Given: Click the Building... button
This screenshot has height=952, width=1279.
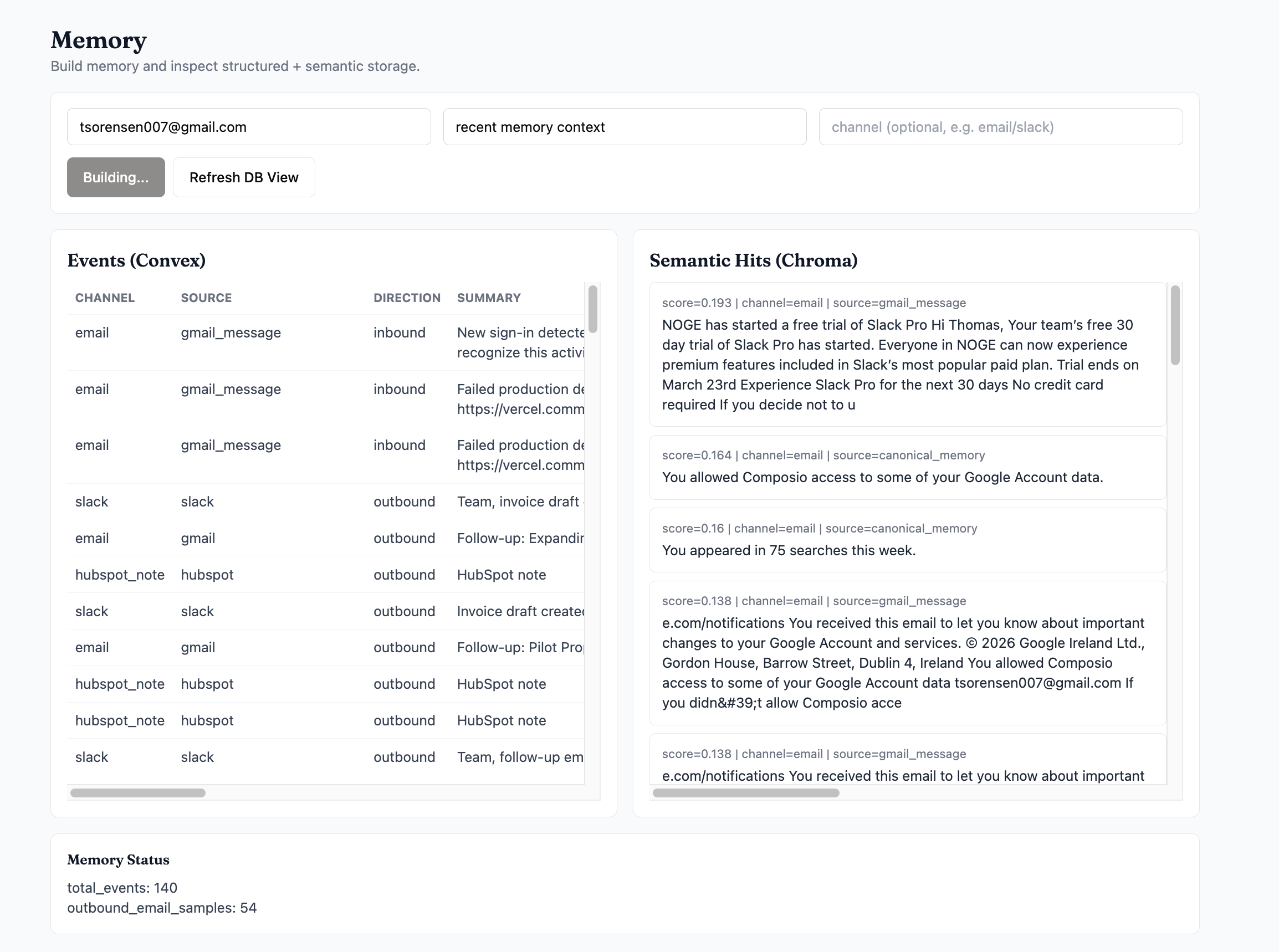Looking at the screenshot, I should 116,177.
